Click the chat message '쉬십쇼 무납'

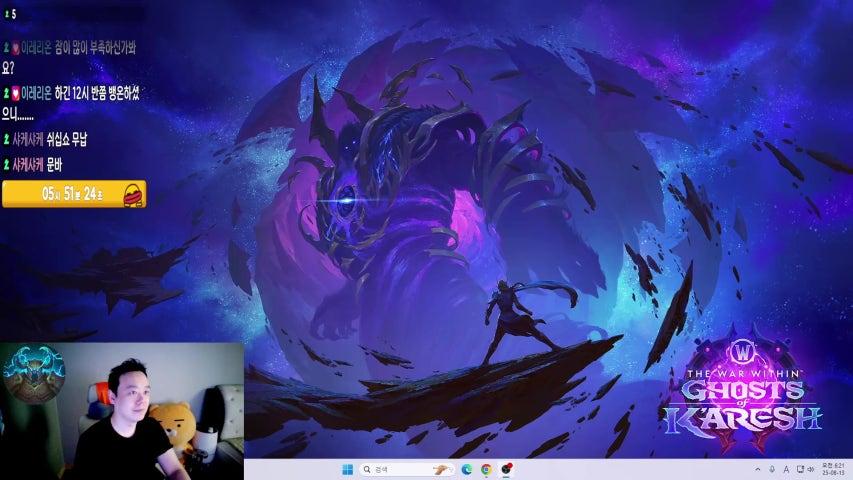click(x=66, y=140)
